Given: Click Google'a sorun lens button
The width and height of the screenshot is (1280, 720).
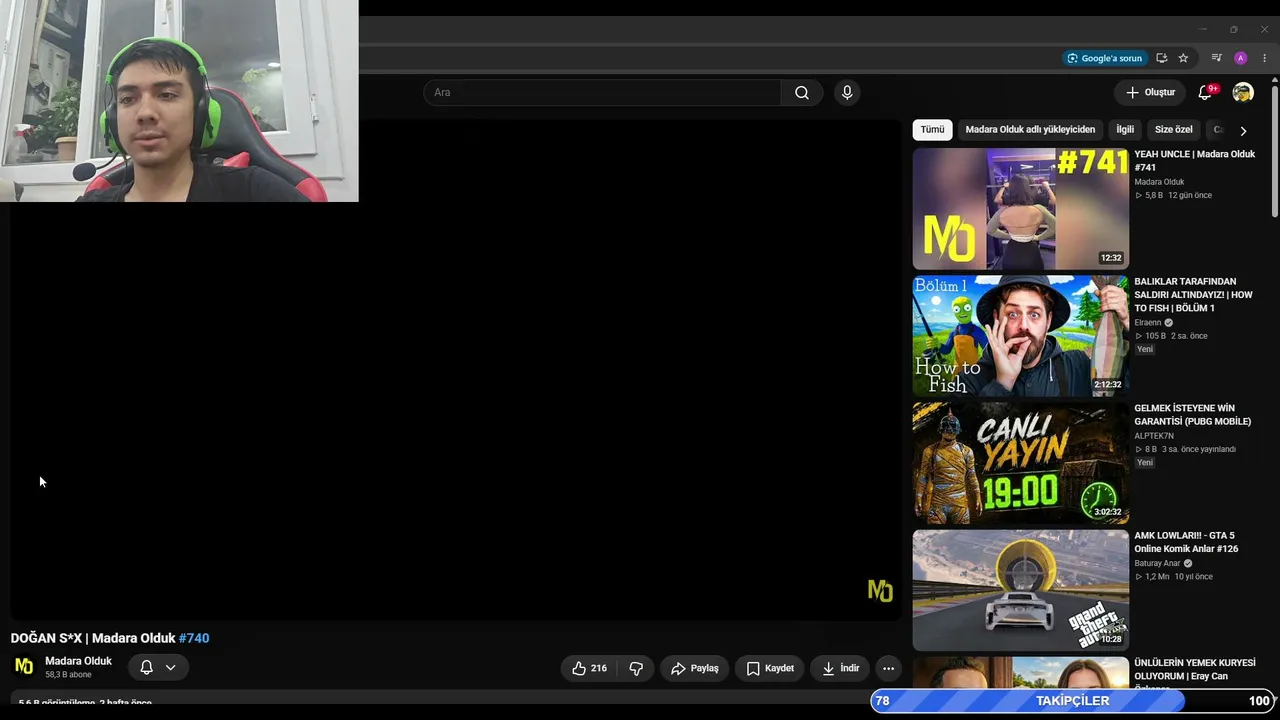Looking at the screenshot, I should click(1104, 58).
